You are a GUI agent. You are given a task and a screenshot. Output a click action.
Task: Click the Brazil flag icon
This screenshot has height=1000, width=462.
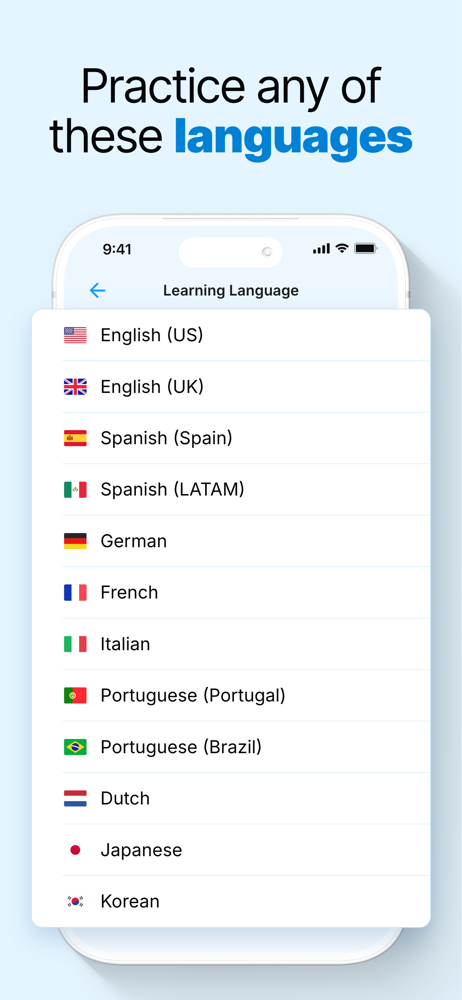pos(75,747)
